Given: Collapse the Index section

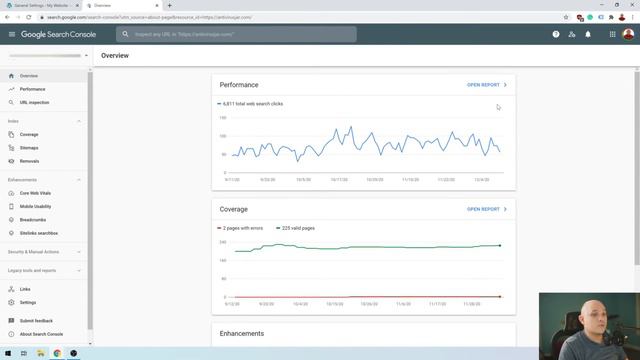Looking at the screenshot, I should pyautogui.click(x=79, y=121).
